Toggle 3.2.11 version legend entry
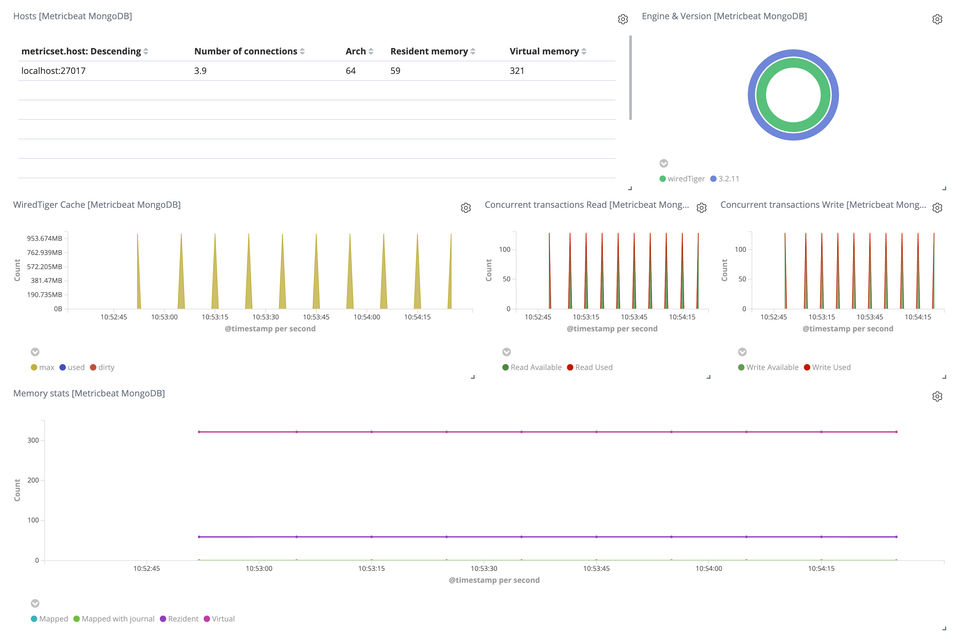This screenshot has height=641, width=960. point(725,179)
